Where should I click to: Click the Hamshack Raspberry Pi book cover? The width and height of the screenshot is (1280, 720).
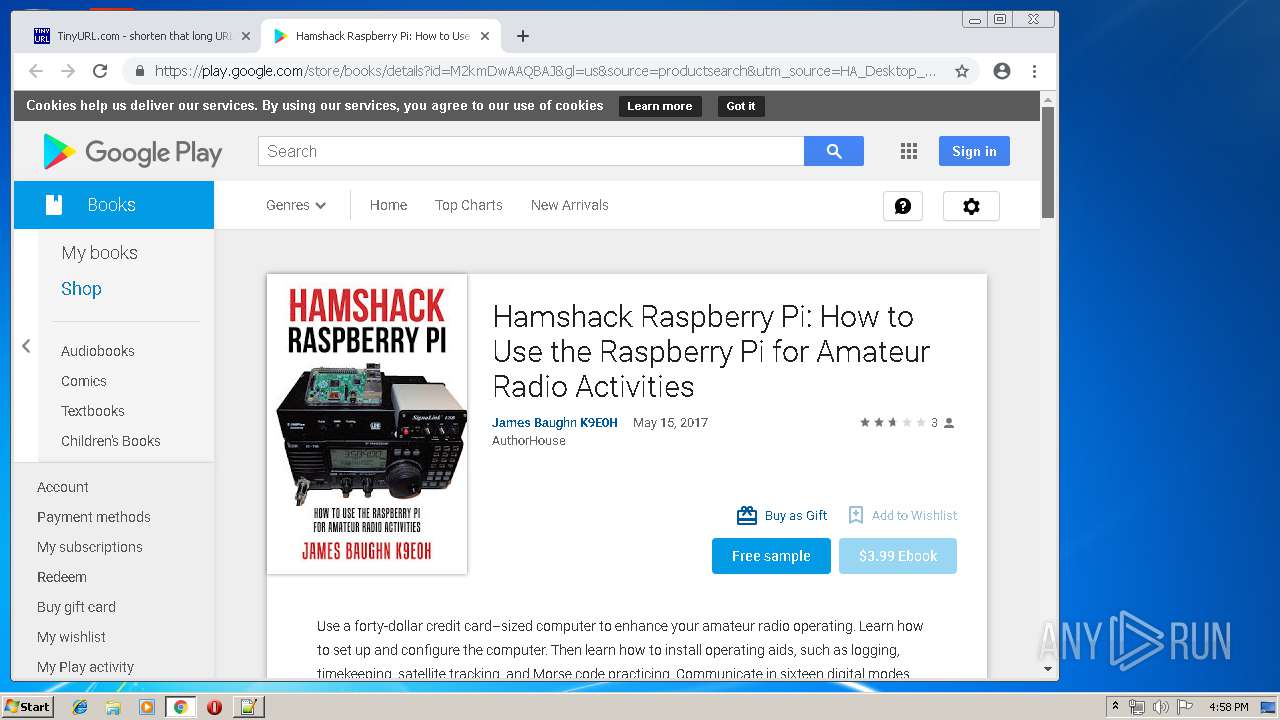367,424
